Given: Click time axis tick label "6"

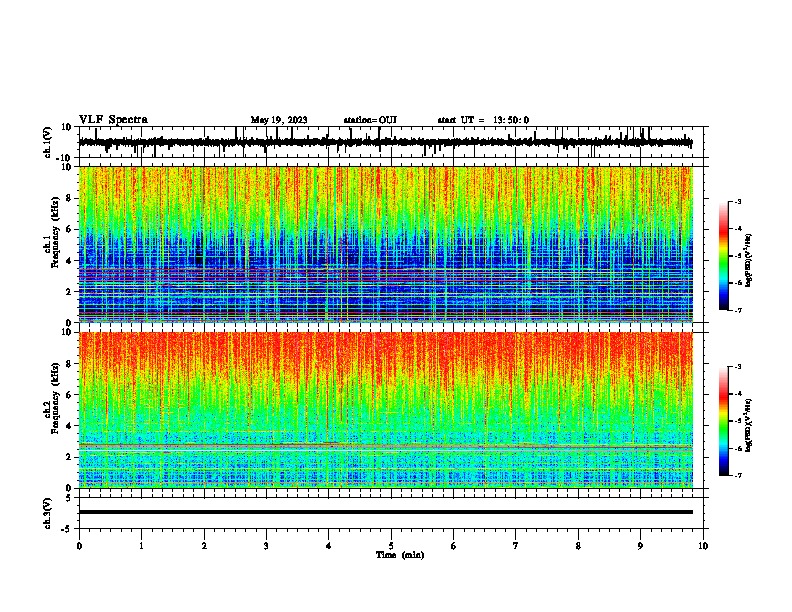Looking at the screenshot, I should (454, 546).
